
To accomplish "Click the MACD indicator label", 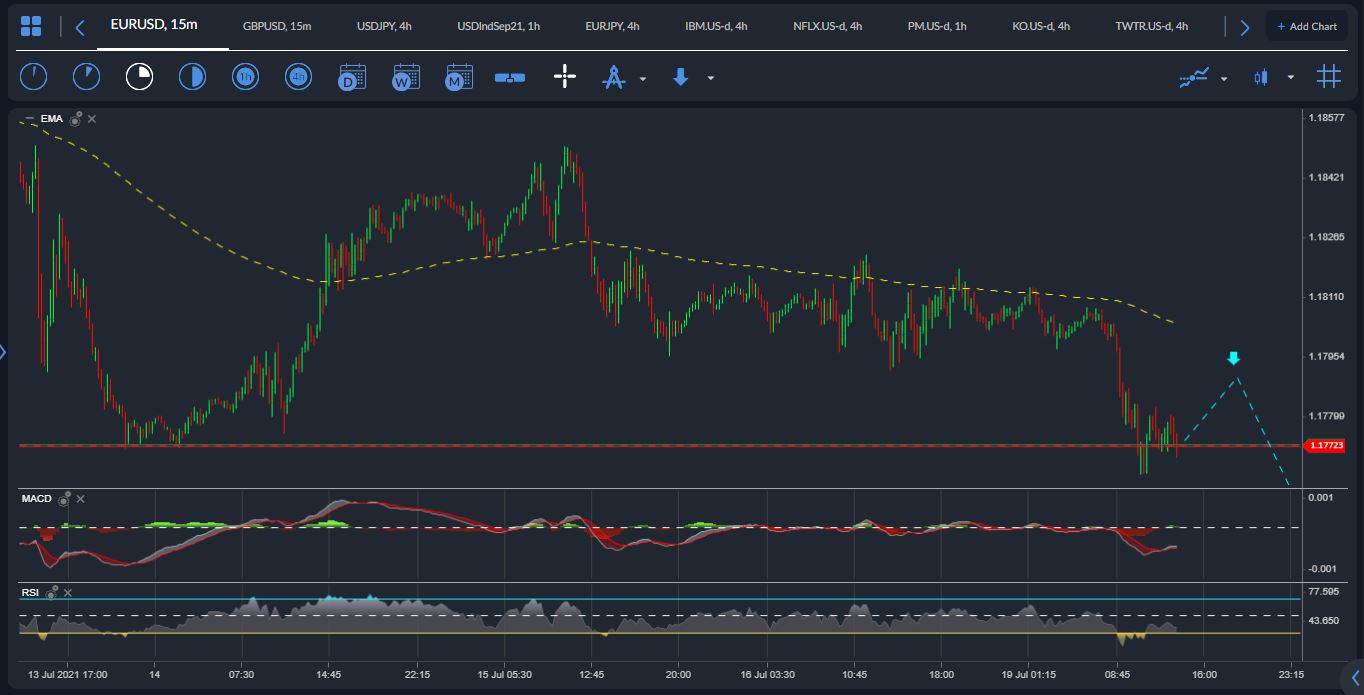I will (x=36, y=498).
